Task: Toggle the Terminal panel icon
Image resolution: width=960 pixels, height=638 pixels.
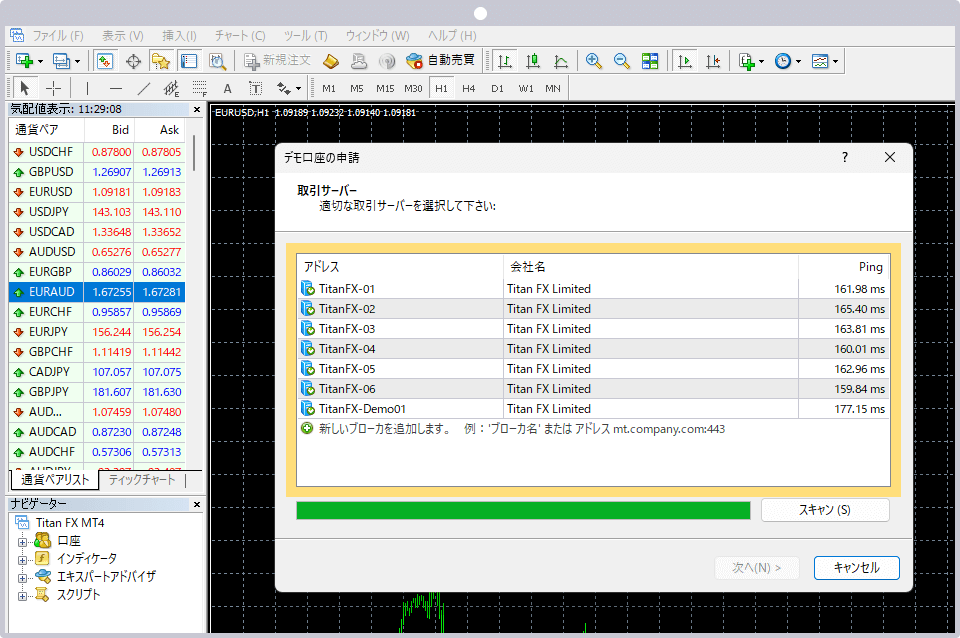Action: coord(189,61)
